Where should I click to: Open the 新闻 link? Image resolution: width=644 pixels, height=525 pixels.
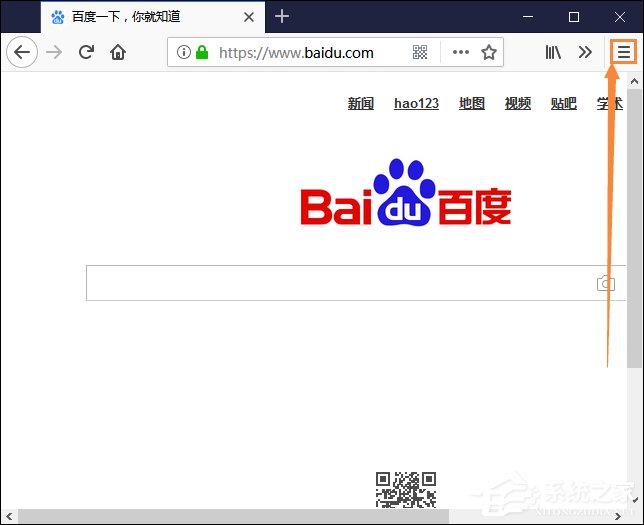(361, 104)
